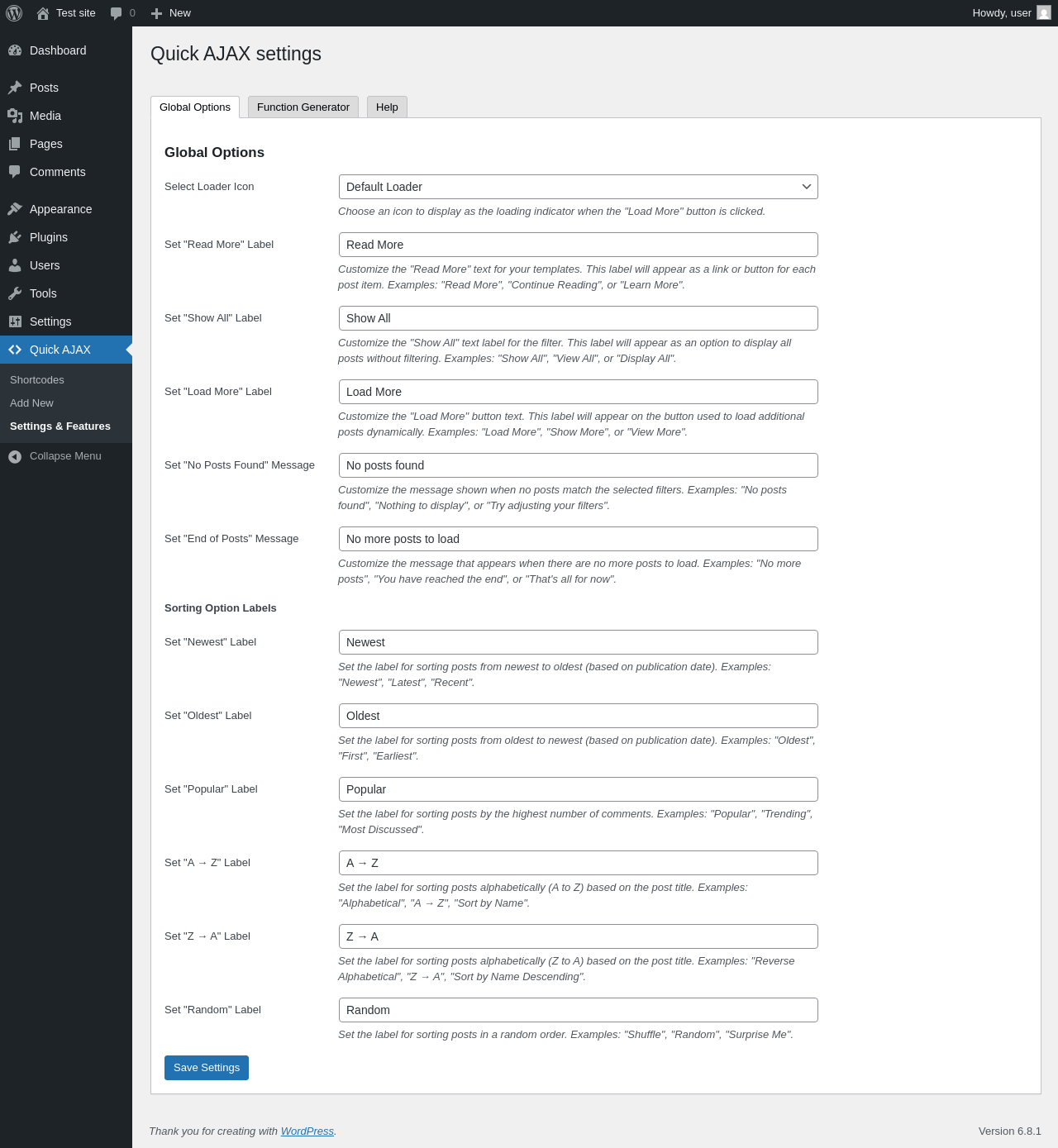Click the Media icon in sidebar
The height and width of the screenshot is (1148, 1058).
point(15,116)
